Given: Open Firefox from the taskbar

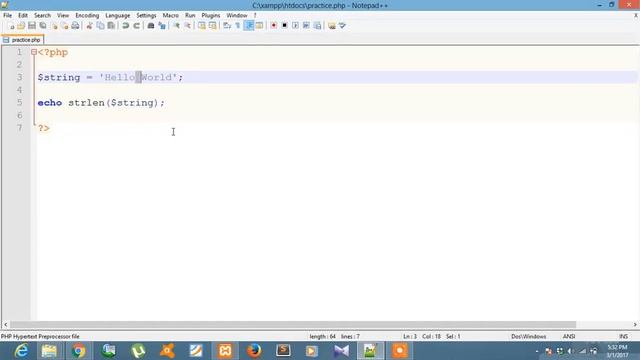Looking at the screenshot, I should pos(254,351).
